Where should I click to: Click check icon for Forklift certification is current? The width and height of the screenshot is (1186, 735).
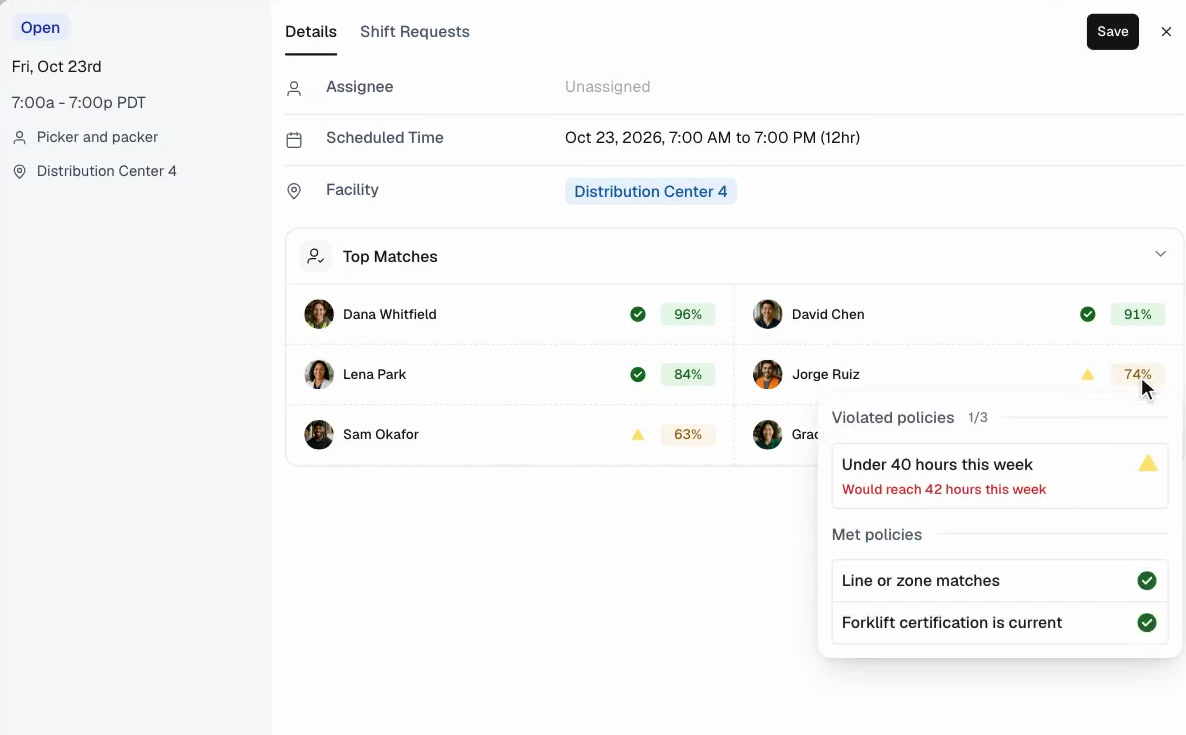[1147, 622]
